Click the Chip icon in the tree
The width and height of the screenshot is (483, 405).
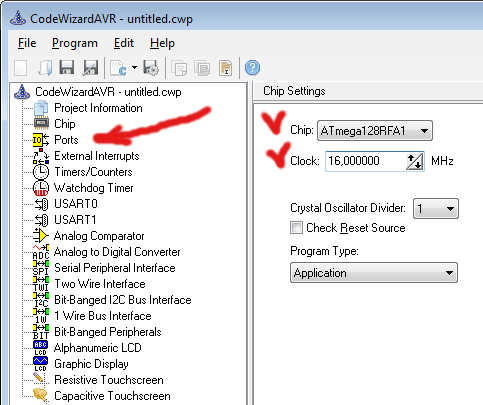pos(41,124)
